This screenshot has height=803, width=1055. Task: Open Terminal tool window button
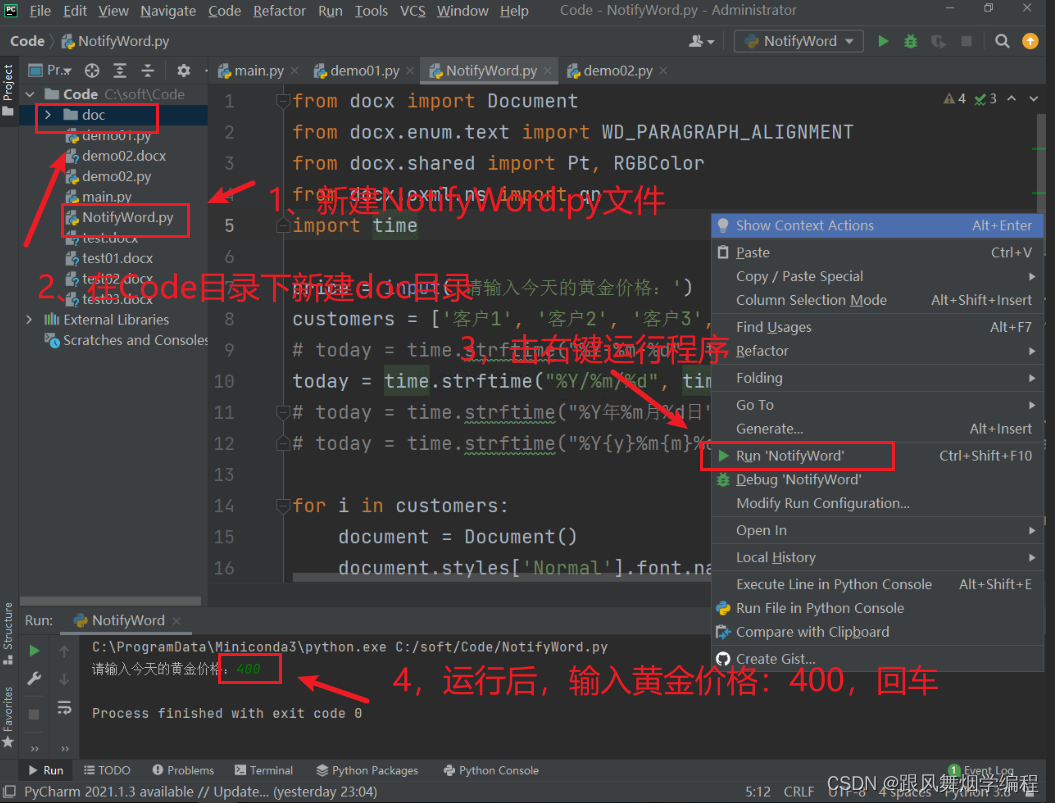tap(264, 770)
